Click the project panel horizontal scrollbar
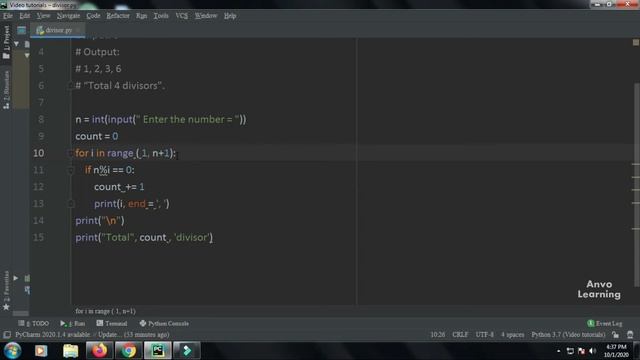Image resolution: width=640 pixels, height=360 pixels. [20, 313]
